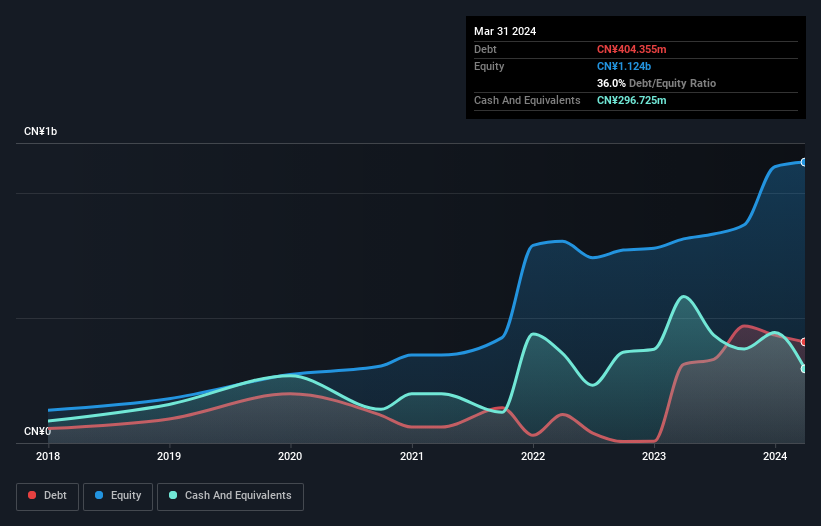Click the blue Equity endpoint marker
The width and height of the screenshot is (821, 526).
pyautogui.click(x=804, y=162)
